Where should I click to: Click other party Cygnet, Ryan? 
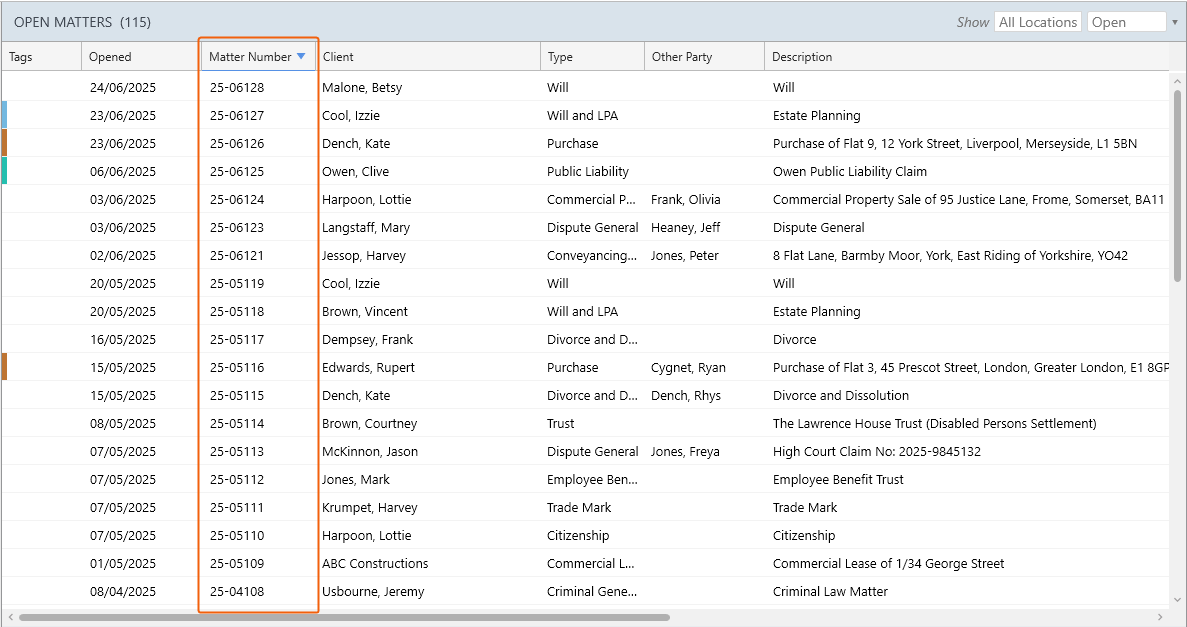688,367
